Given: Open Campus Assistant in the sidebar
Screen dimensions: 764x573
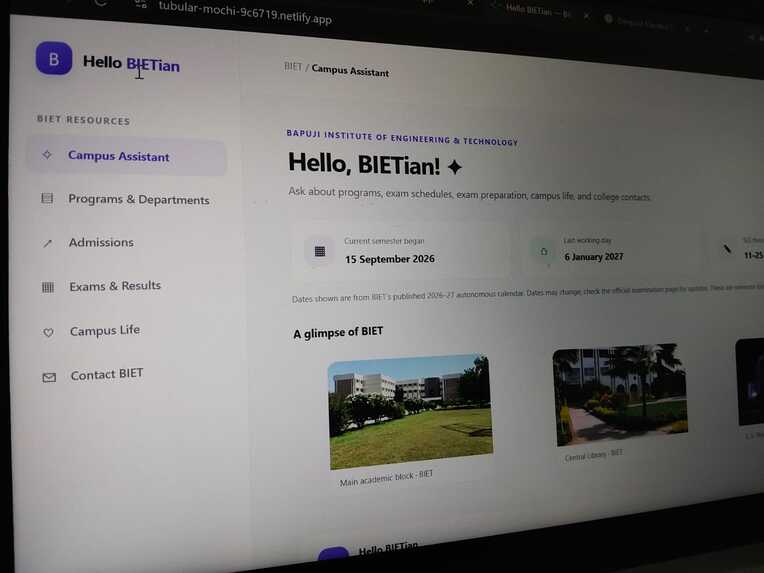Looking at the screenshot, I should click(126, 156).
